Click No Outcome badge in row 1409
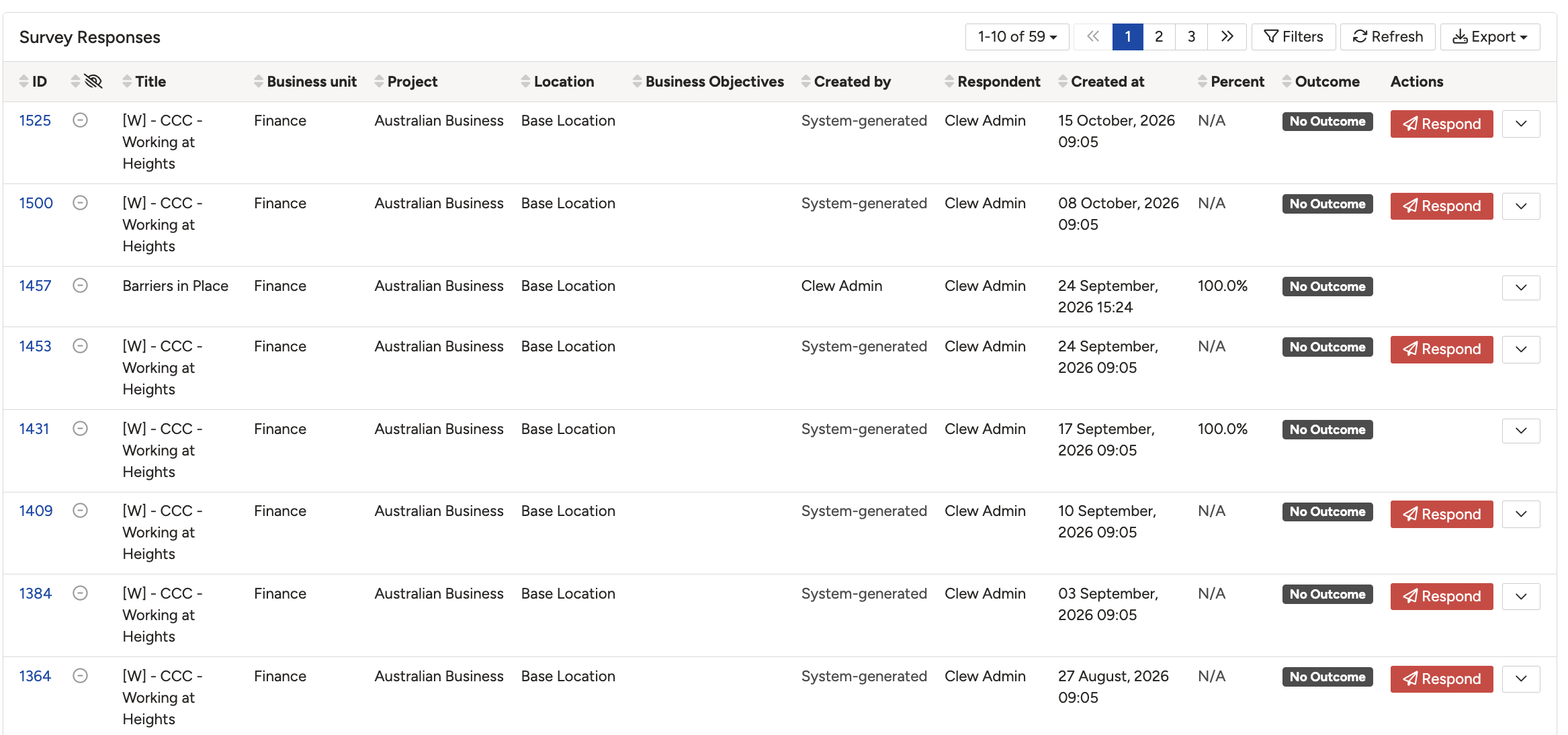 pos(1327,512)
